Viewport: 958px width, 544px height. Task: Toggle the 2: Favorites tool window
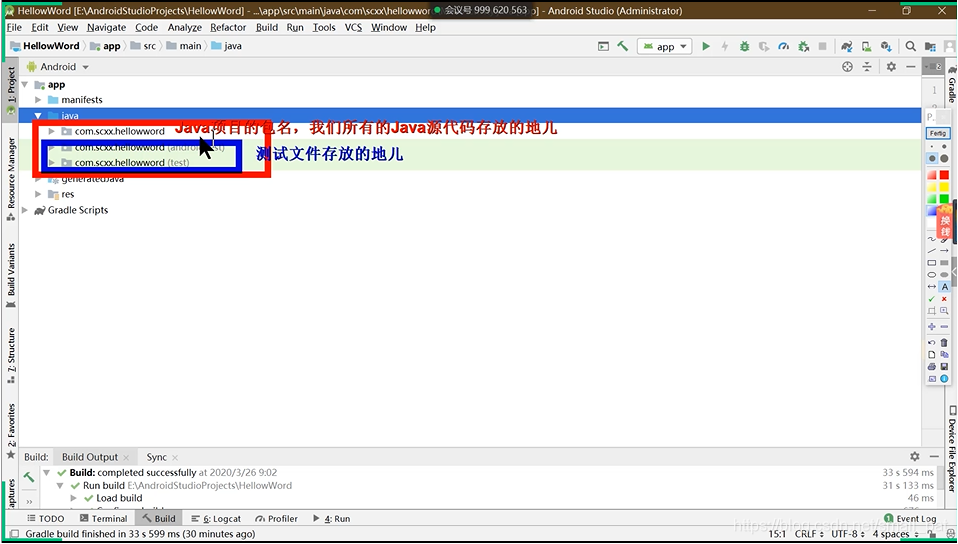[x=11, y=431]
